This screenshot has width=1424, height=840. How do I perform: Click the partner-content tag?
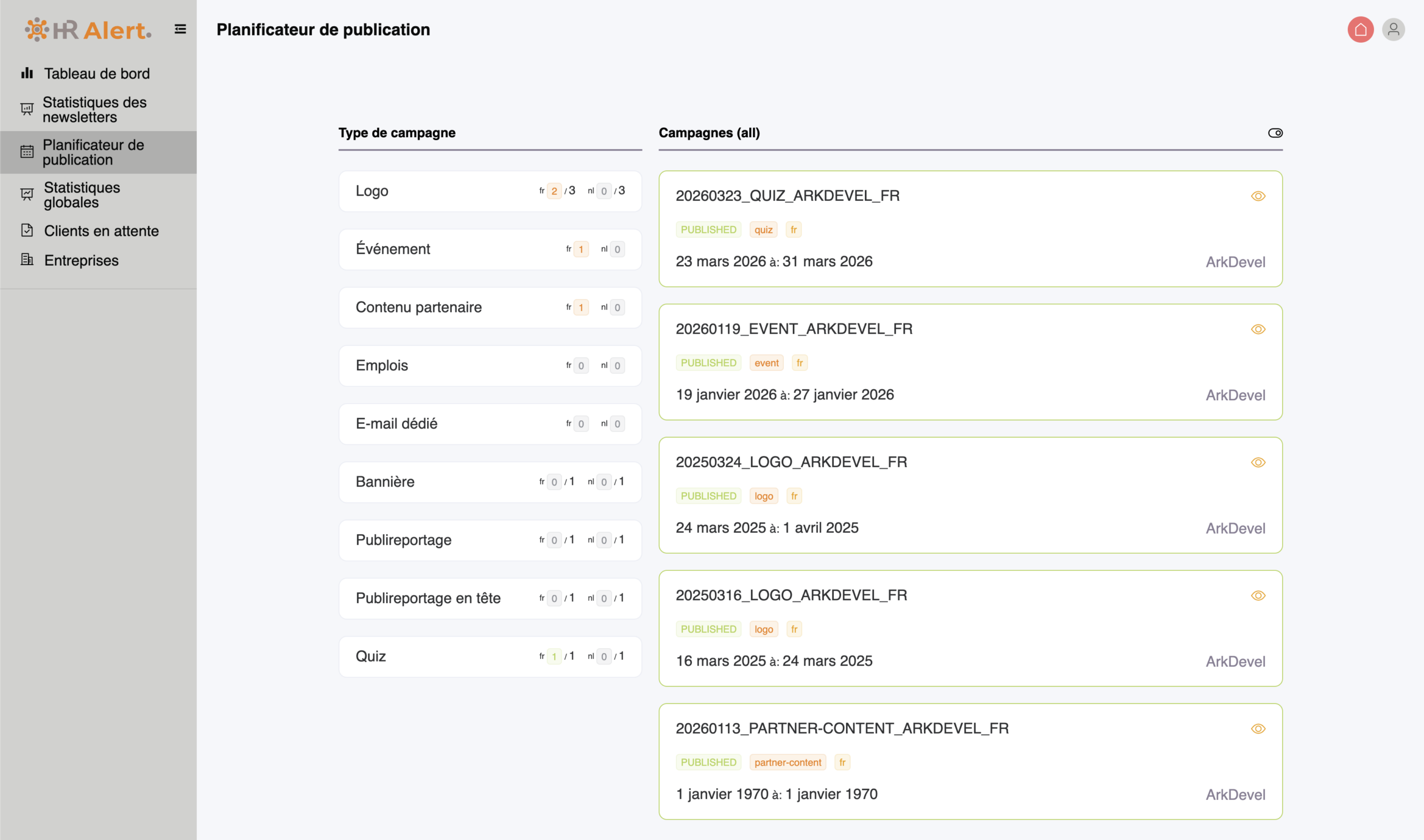[787, 763]
